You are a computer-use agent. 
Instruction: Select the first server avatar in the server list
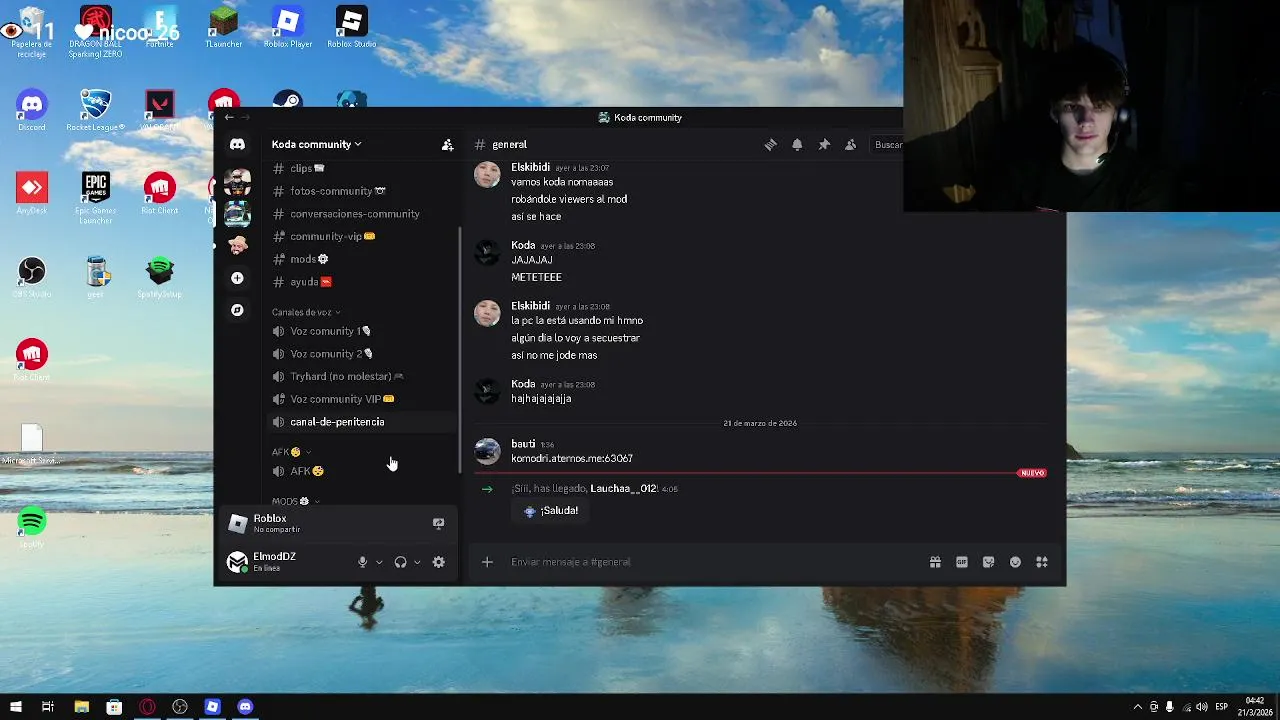[237, 182]
